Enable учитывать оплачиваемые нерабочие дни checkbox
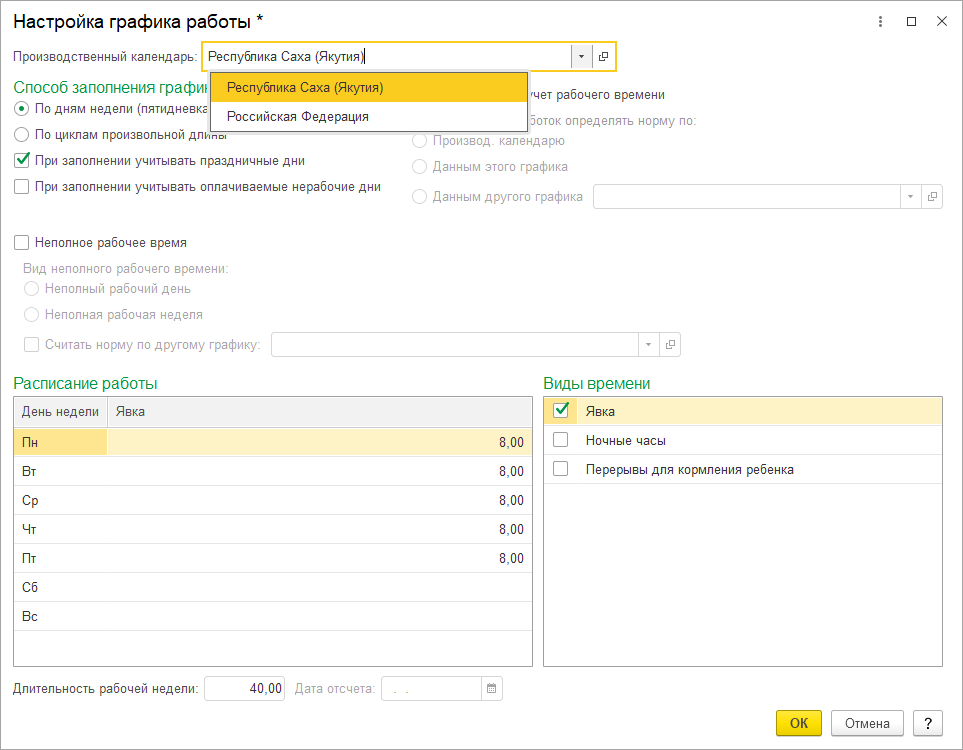This screenshot has height=750, width=963. [22, 186]
